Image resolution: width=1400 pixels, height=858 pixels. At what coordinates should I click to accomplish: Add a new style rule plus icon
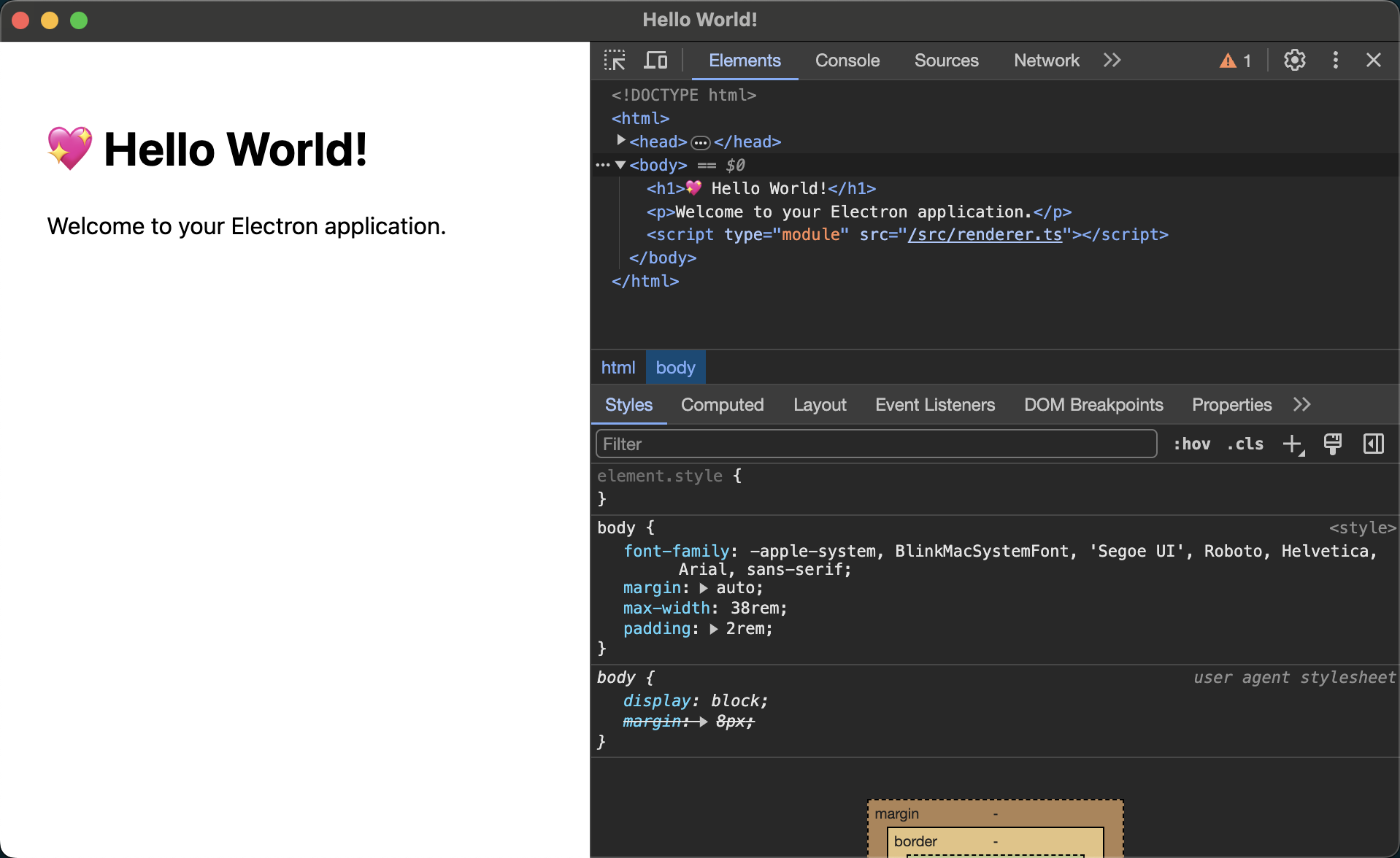tap(1293, 444)
